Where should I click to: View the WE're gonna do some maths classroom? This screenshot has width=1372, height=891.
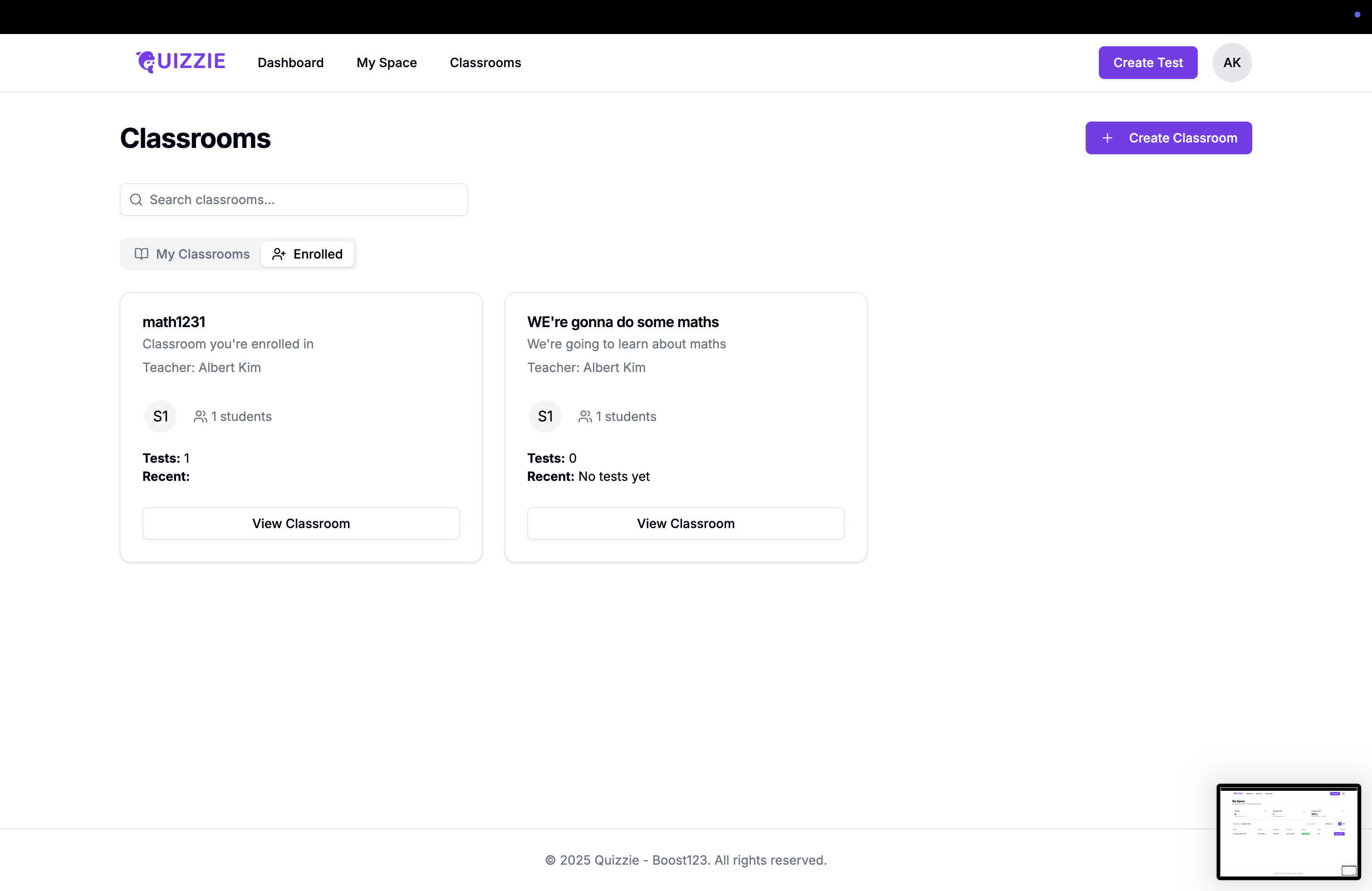(686, 524)
